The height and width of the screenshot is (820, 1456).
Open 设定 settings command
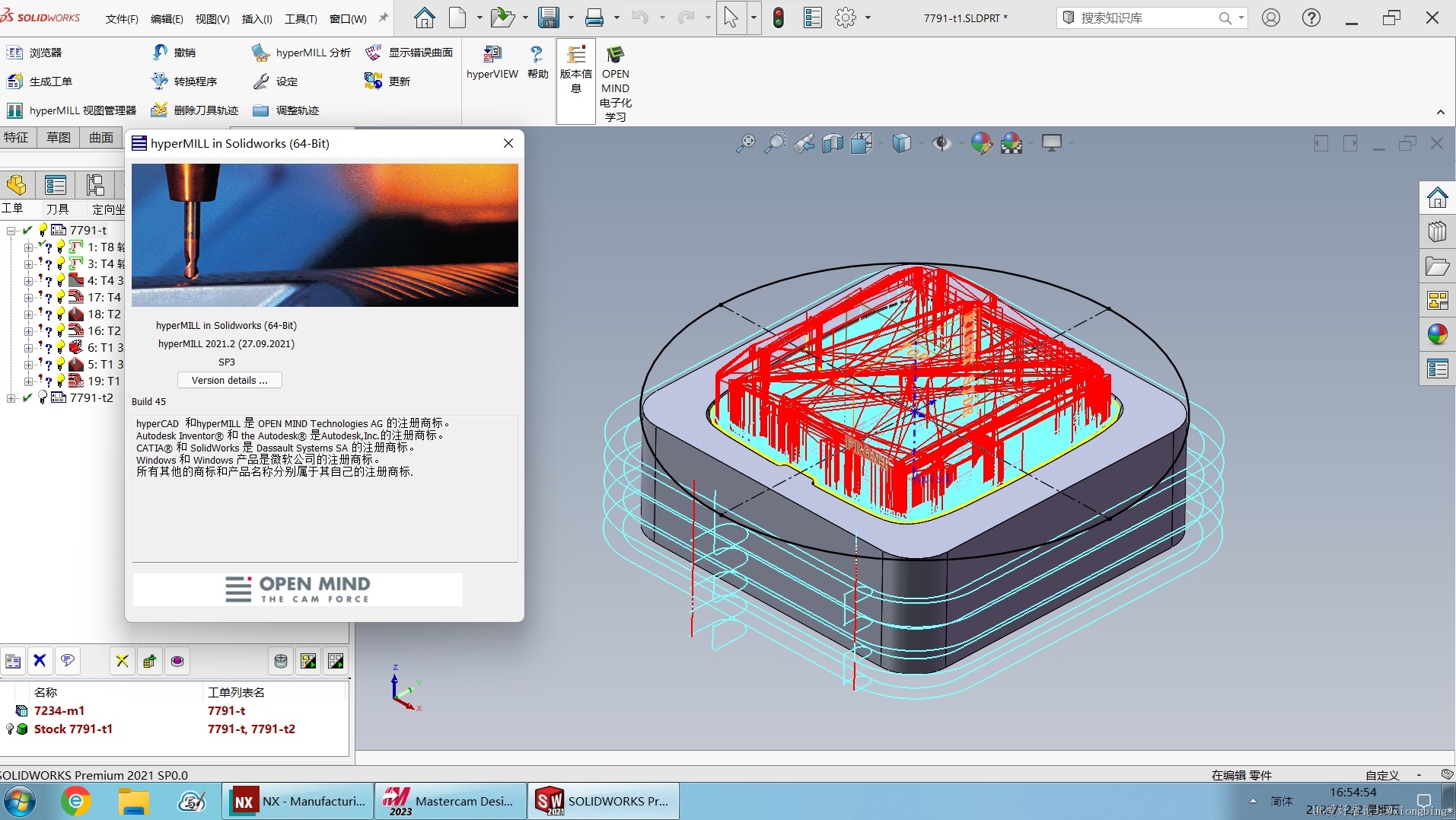click(x=276, y=81)
